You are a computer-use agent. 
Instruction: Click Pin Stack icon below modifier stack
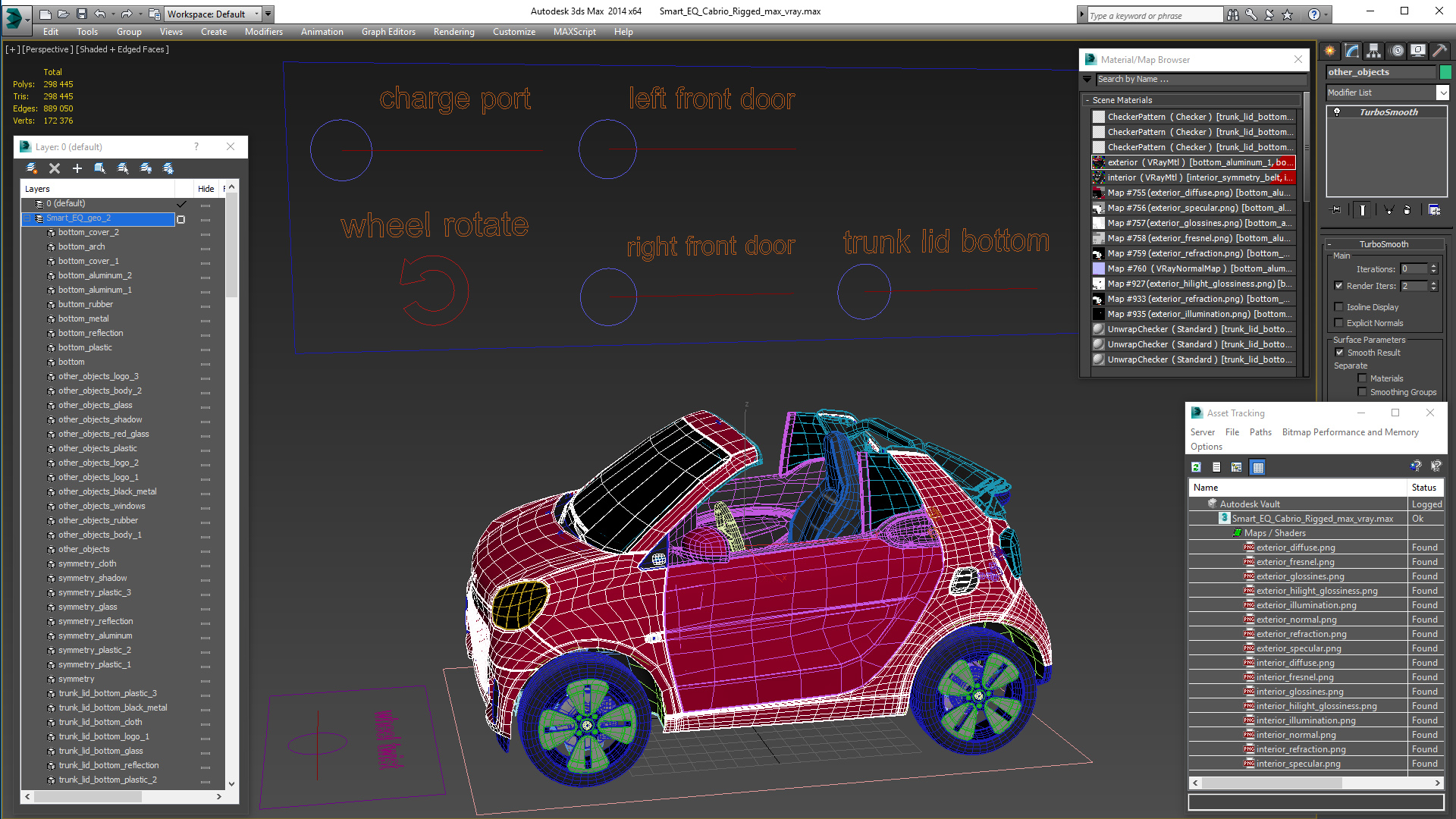(x=1336, y=210)
